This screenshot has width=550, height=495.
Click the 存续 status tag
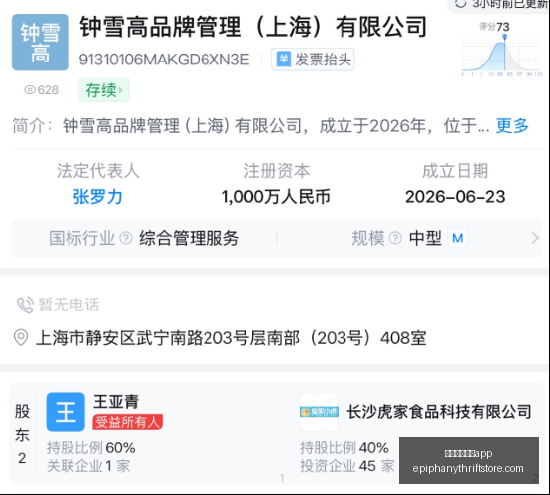[104, 90]
